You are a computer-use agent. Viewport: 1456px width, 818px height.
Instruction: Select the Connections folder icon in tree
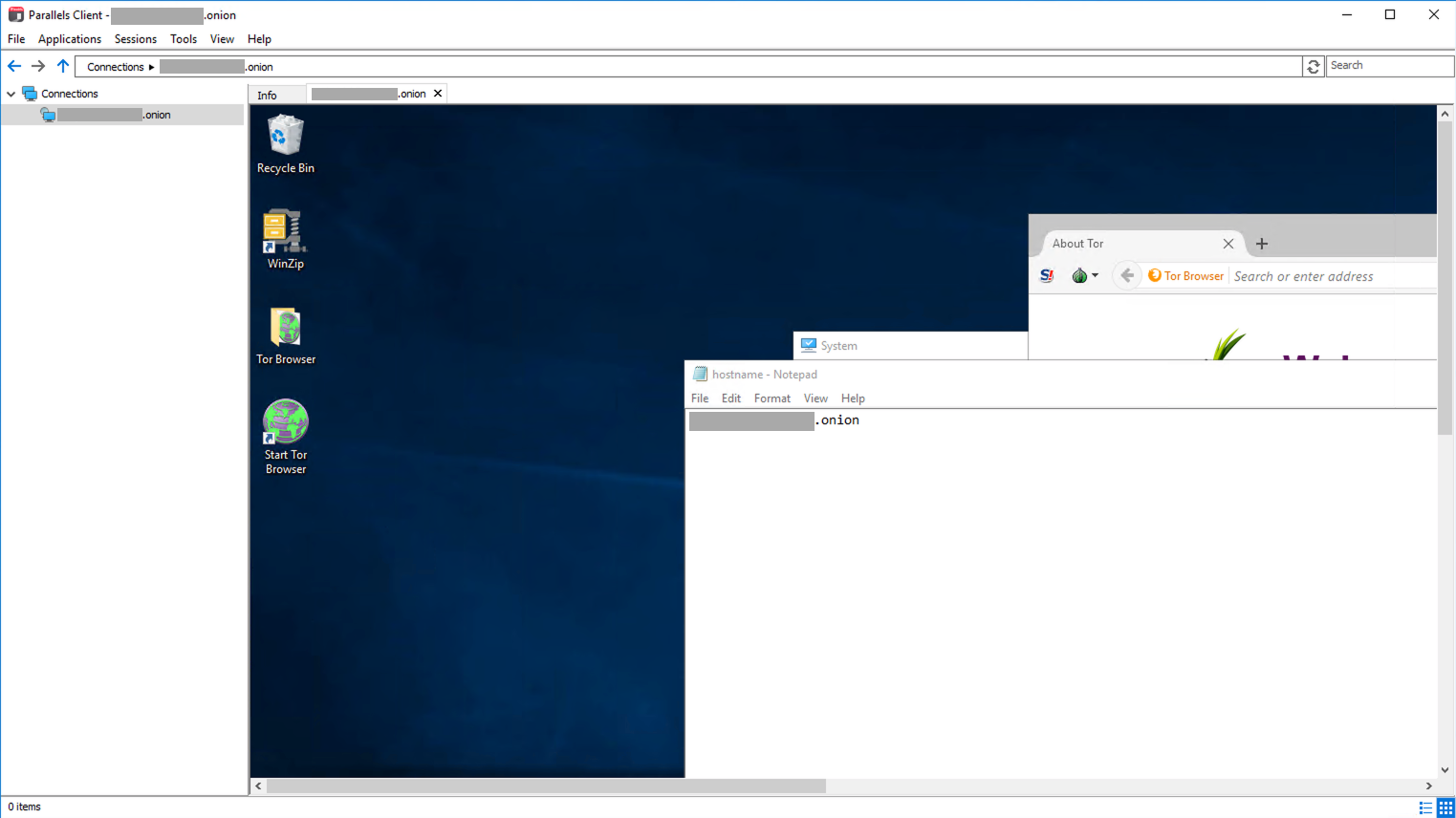[30, 94]
